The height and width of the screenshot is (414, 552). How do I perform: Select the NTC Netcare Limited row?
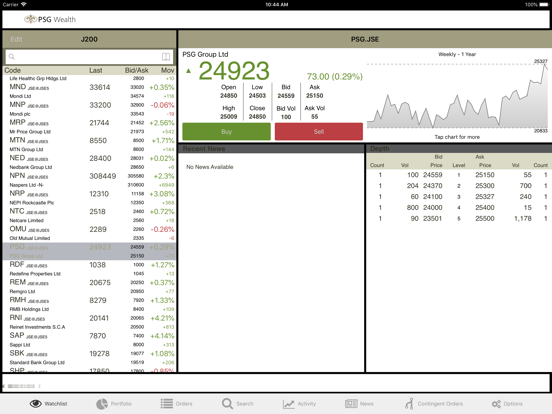tap(89, 216)
